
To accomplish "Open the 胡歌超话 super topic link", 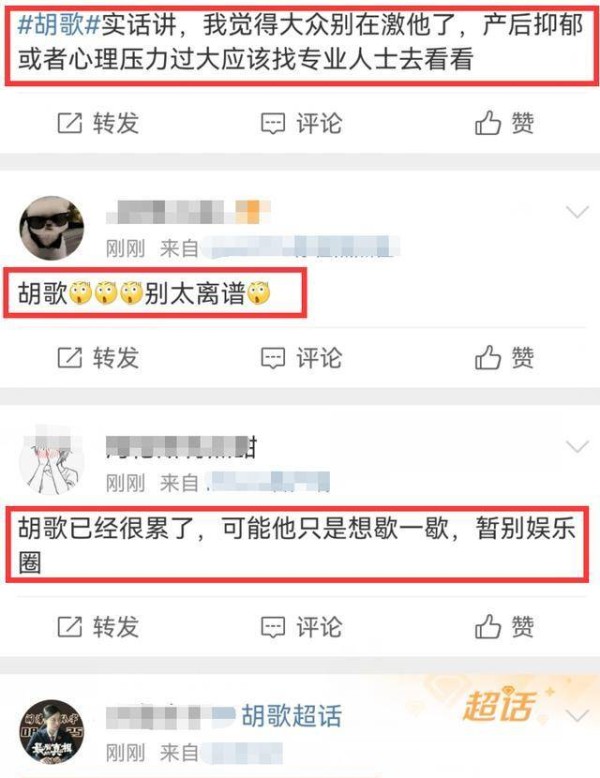I will pos(292,716).
